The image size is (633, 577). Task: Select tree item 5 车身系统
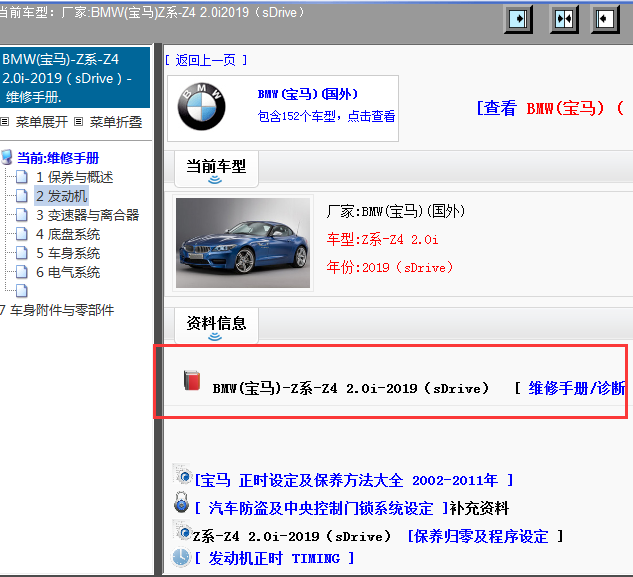pyautogui.click(x=68, y=253)
